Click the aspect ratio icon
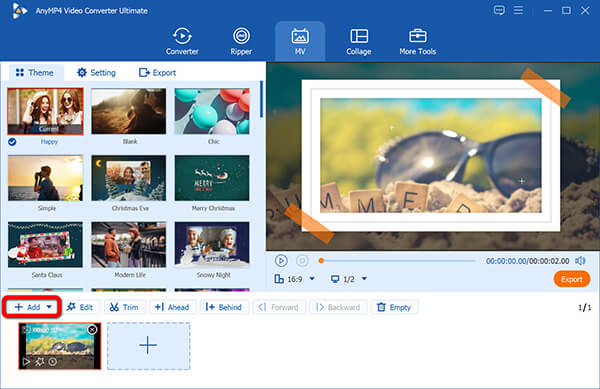Image resolution: width=600 pixels, height=389 pixels. tap(279, 279)
